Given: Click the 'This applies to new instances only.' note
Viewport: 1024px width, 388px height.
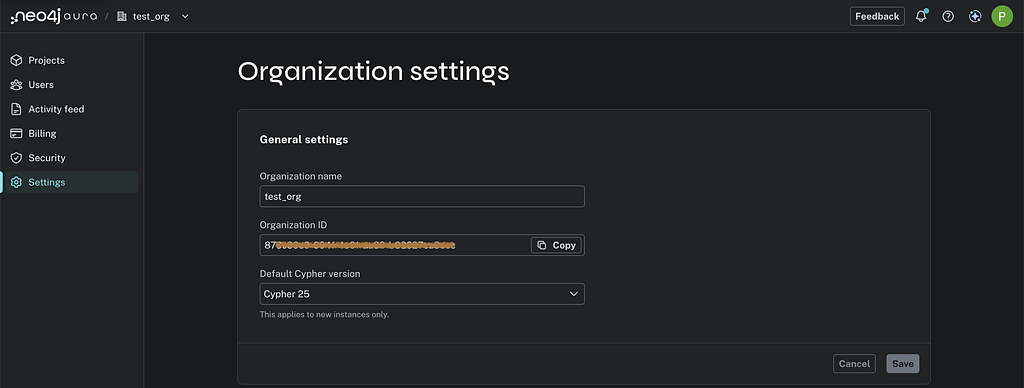Looking at the screenshot, I should (325, 314).
